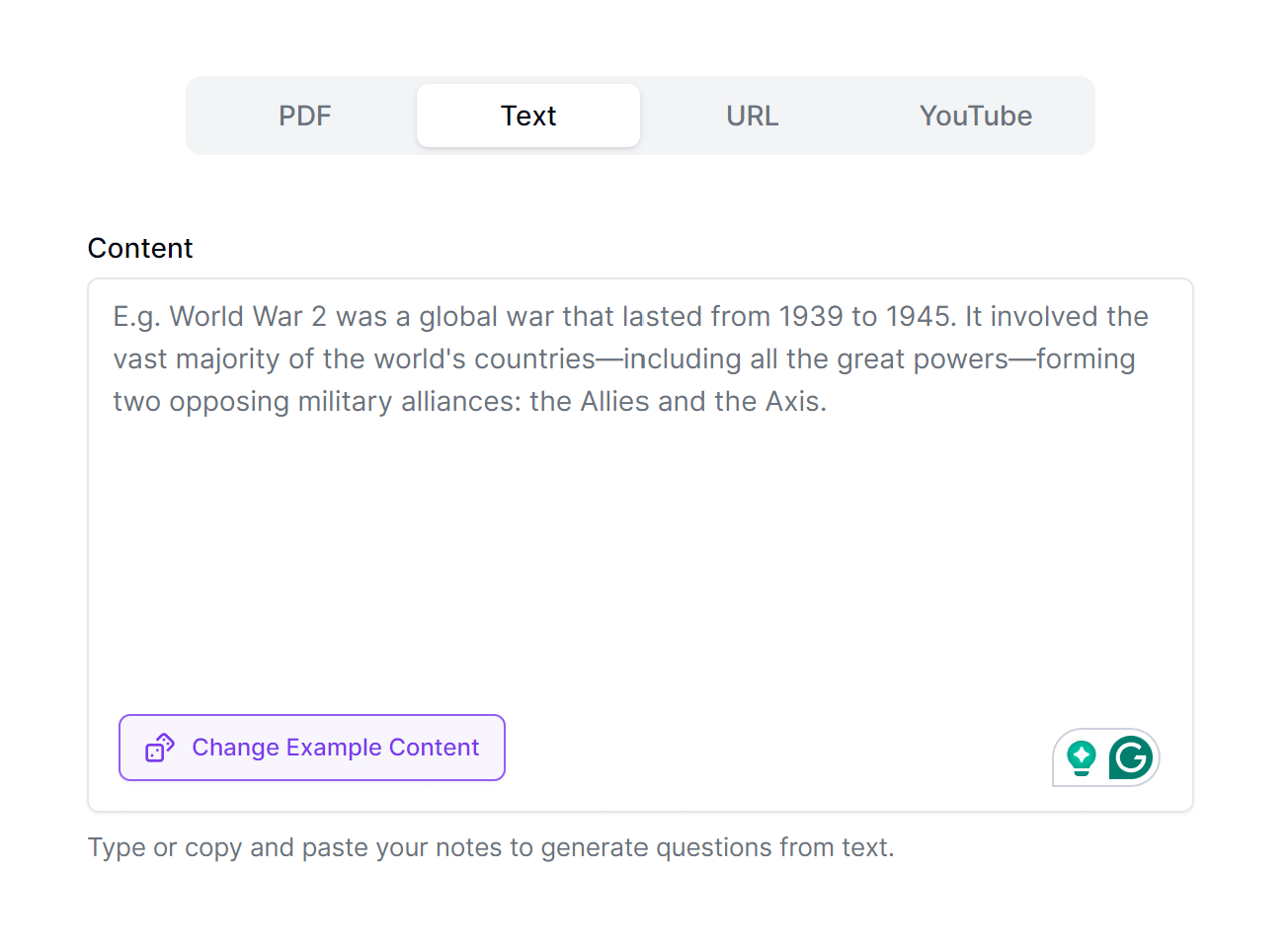1288x950 pixels.
Task: Select the URL source tab
Action: [x=752, y=116]
